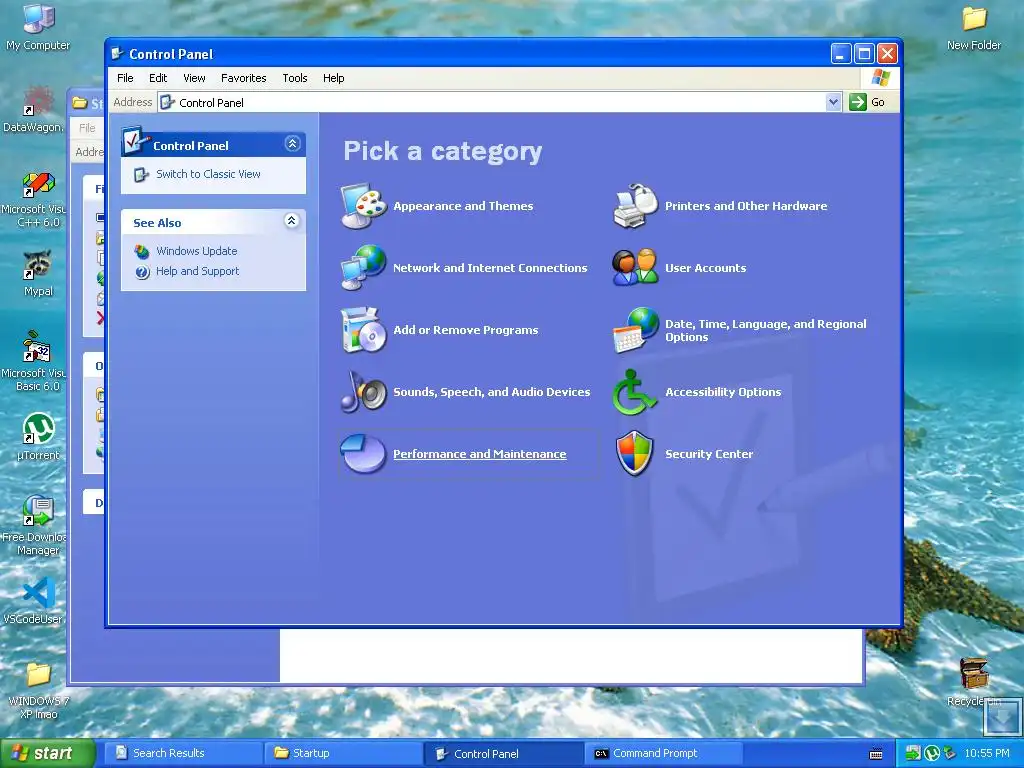Open the Tools menu
Image resolution: width=1024 pixels, height=768 pixels.
(x=295, y=78)
